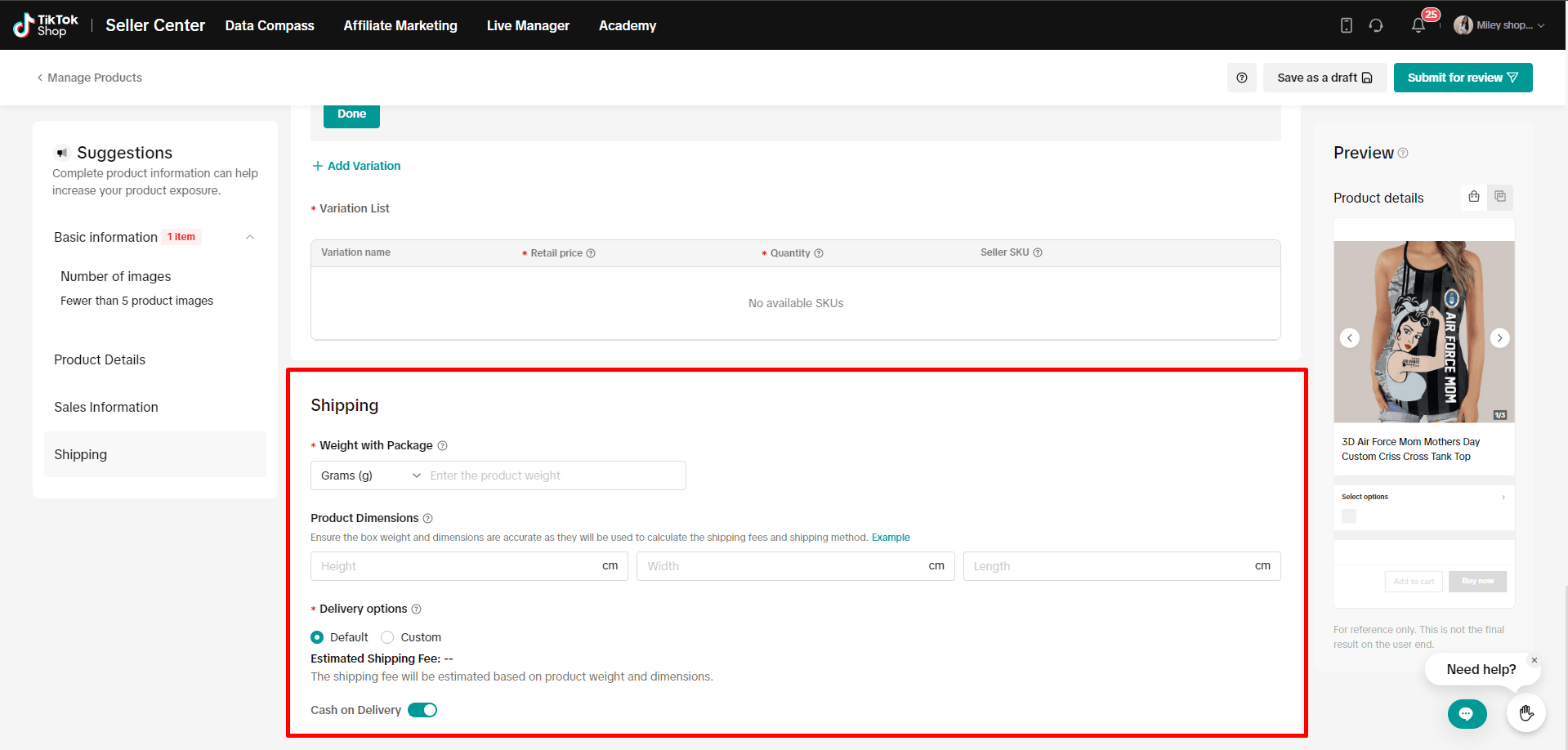Toggle the Cash on Delivery switch
The width and height of the screenshot is (1568, 750).
(x=422, y=710)
